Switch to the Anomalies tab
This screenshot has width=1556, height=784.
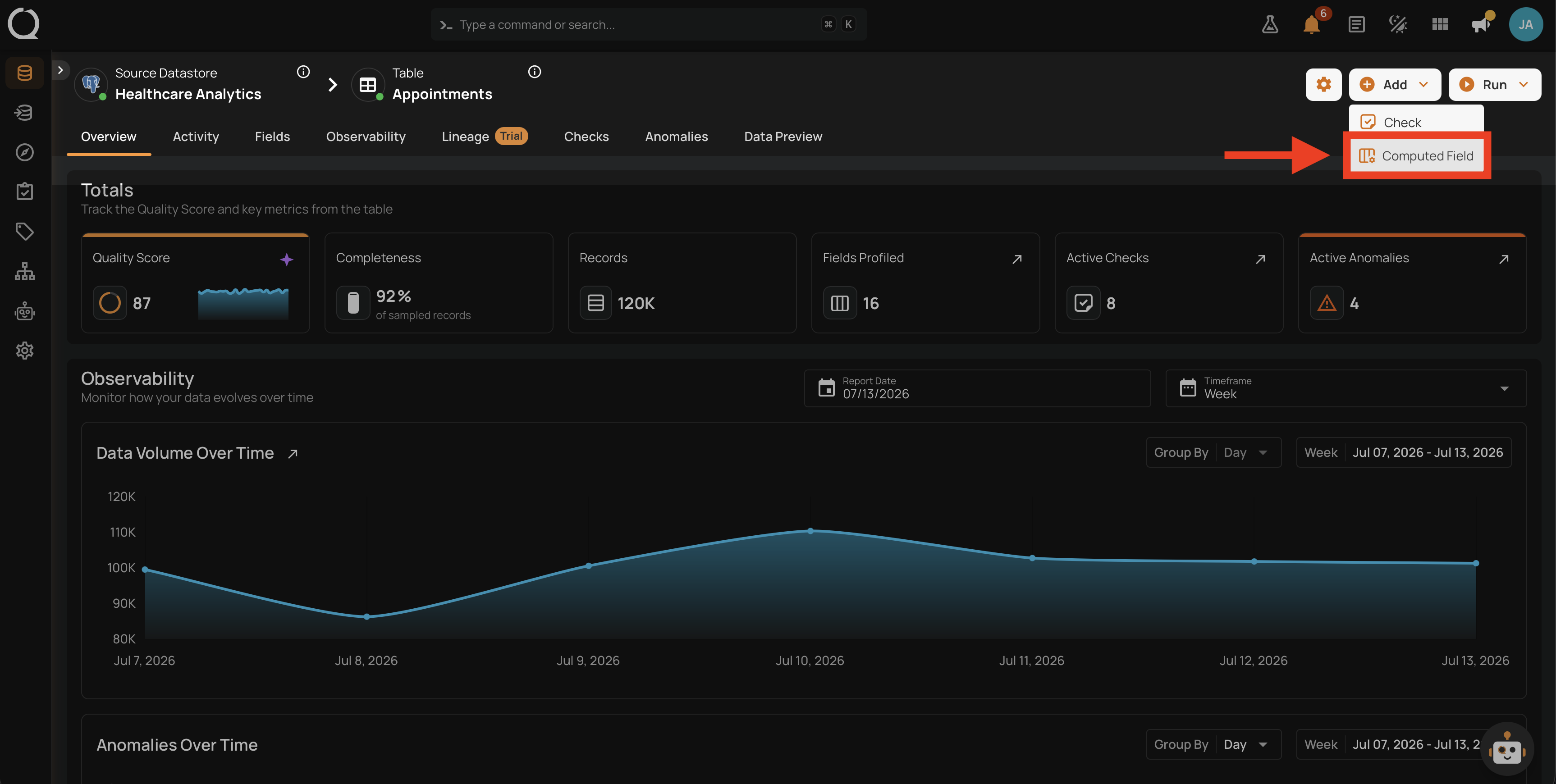click(676, 137)
